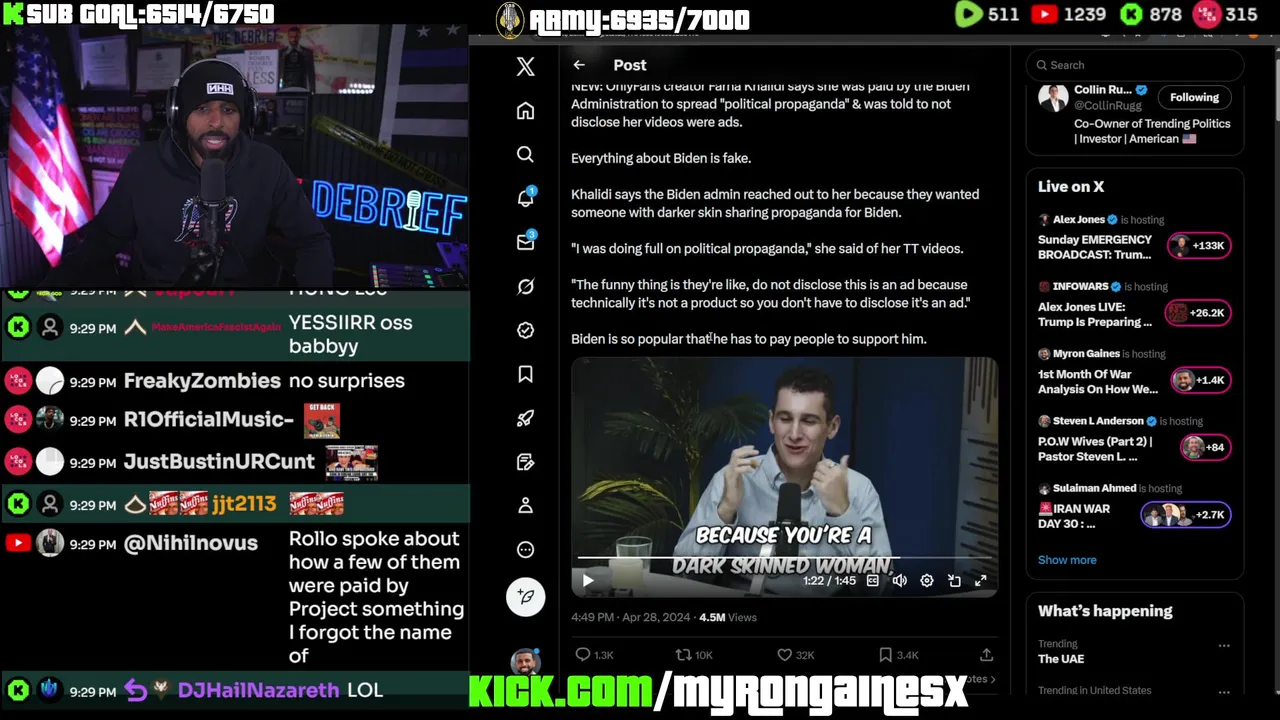Viewport: 1280px width, 720px height.
Task: Open the More circle-dots icon
Action: click(525, 550)
